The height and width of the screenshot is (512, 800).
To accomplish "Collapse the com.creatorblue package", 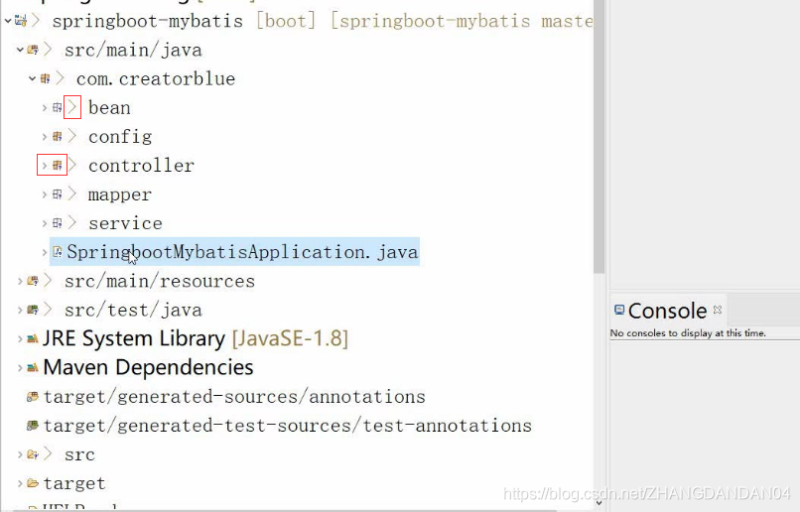I will (x=32, y=79).
